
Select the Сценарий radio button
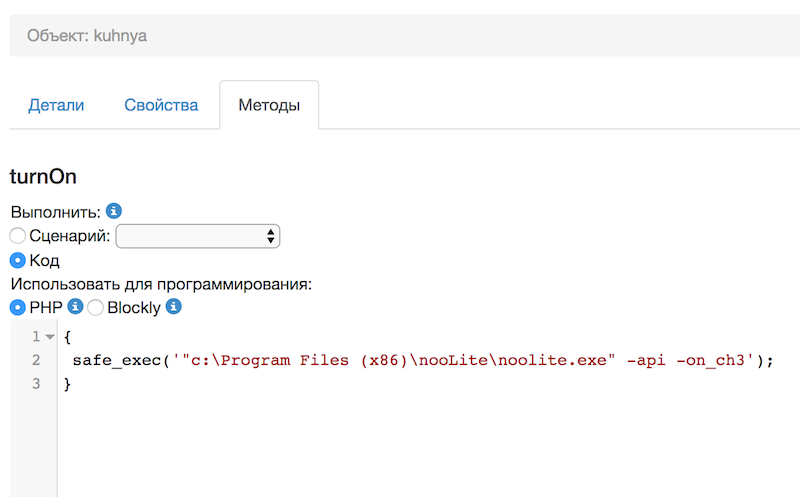click(x=18, y=236)
